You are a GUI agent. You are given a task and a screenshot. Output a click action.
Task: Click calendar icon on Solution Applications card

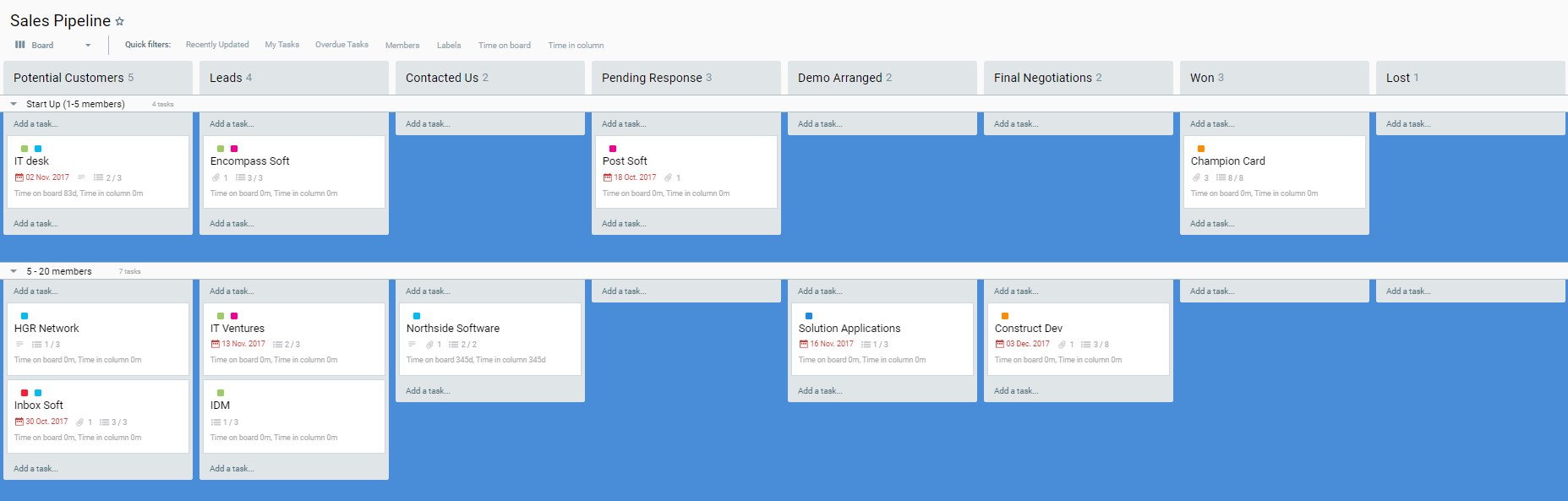(x=804, y=344)
